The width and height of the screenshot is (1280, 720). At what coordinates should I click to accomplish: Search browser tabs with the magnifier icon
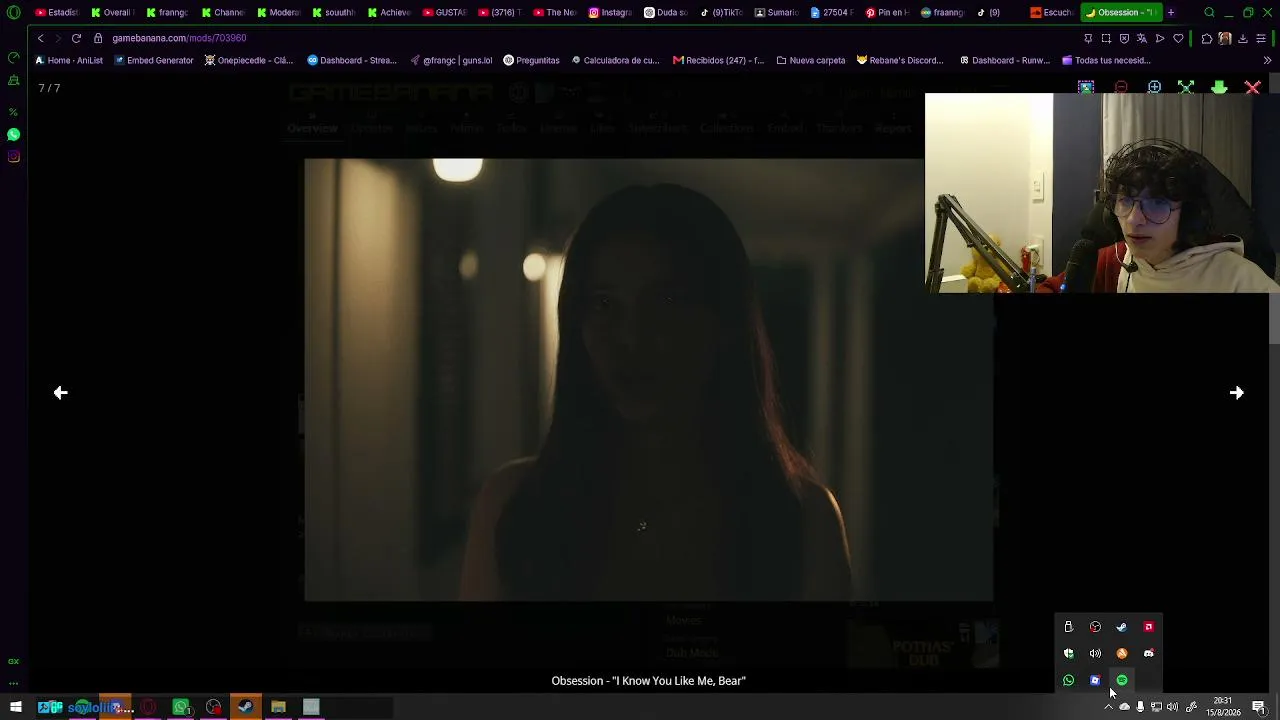[1209, 13]
